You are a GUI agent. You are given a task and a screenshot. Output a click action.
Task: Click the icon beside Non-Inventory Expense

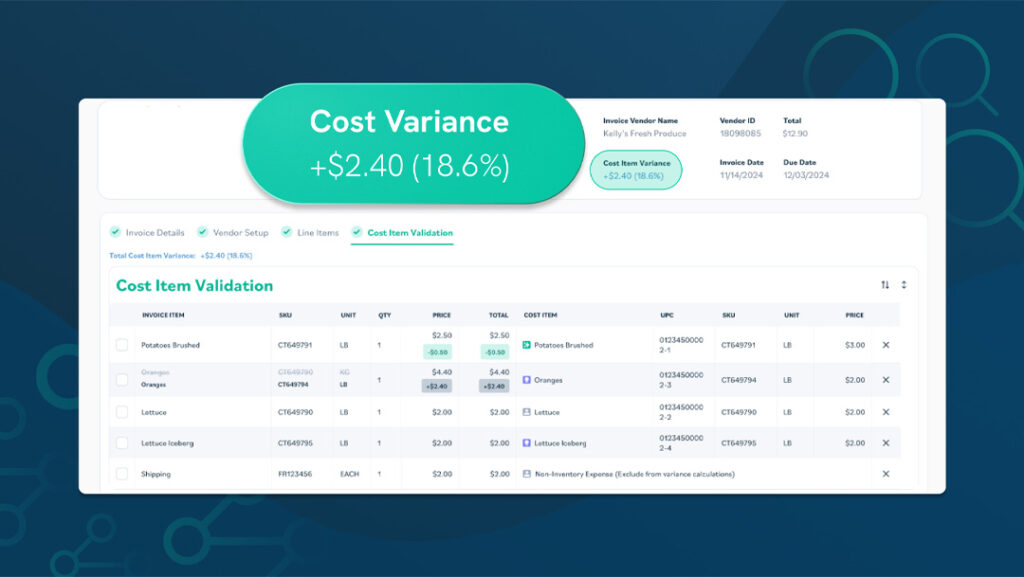pyautogui.click(x=527, y=474)
